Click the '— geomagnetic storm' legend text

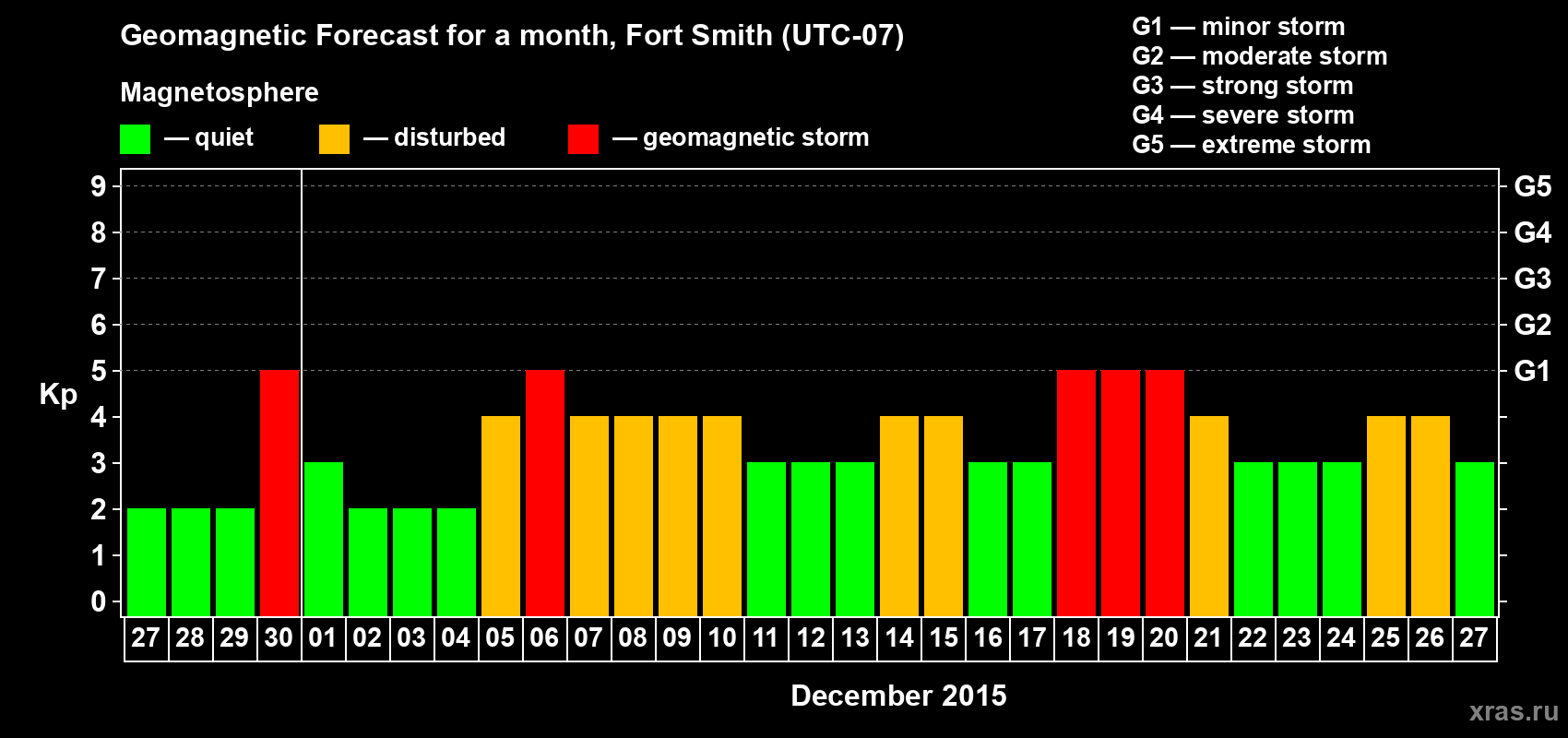[742, 138]
